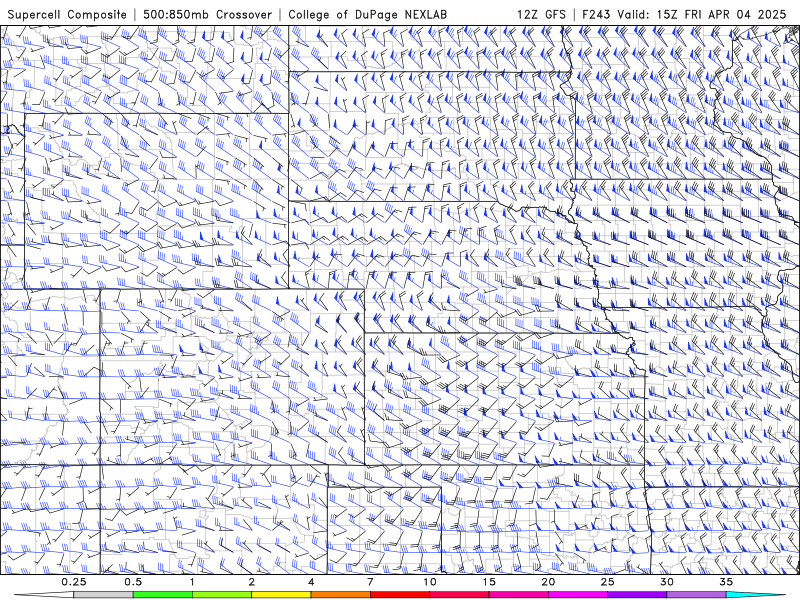The width and height of the screenshot is (800, 600).
Task: Click the legend value 20
Action: tap(548, 582)
